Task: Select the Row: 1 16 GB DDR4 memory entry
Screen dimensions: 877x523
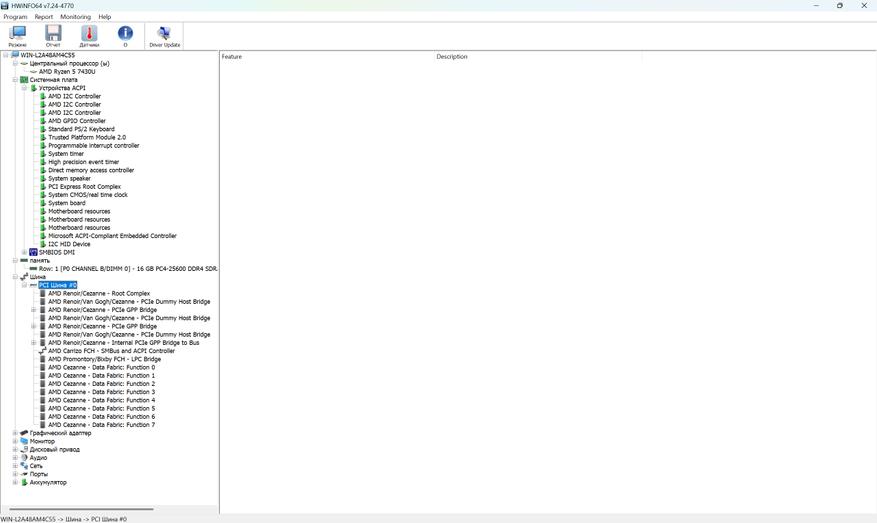Action: tap(128, 268)
